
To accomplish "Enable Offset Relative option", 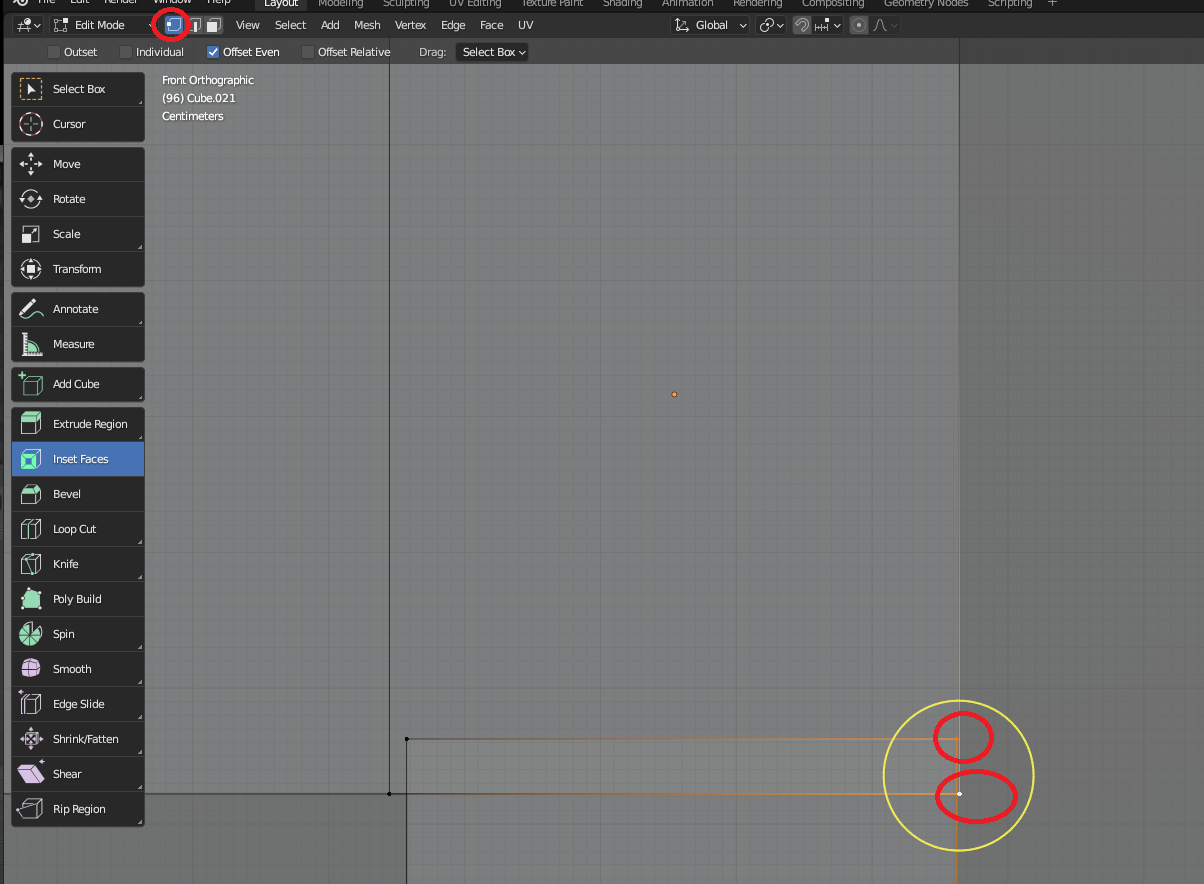I will click(x=308, y=52).
